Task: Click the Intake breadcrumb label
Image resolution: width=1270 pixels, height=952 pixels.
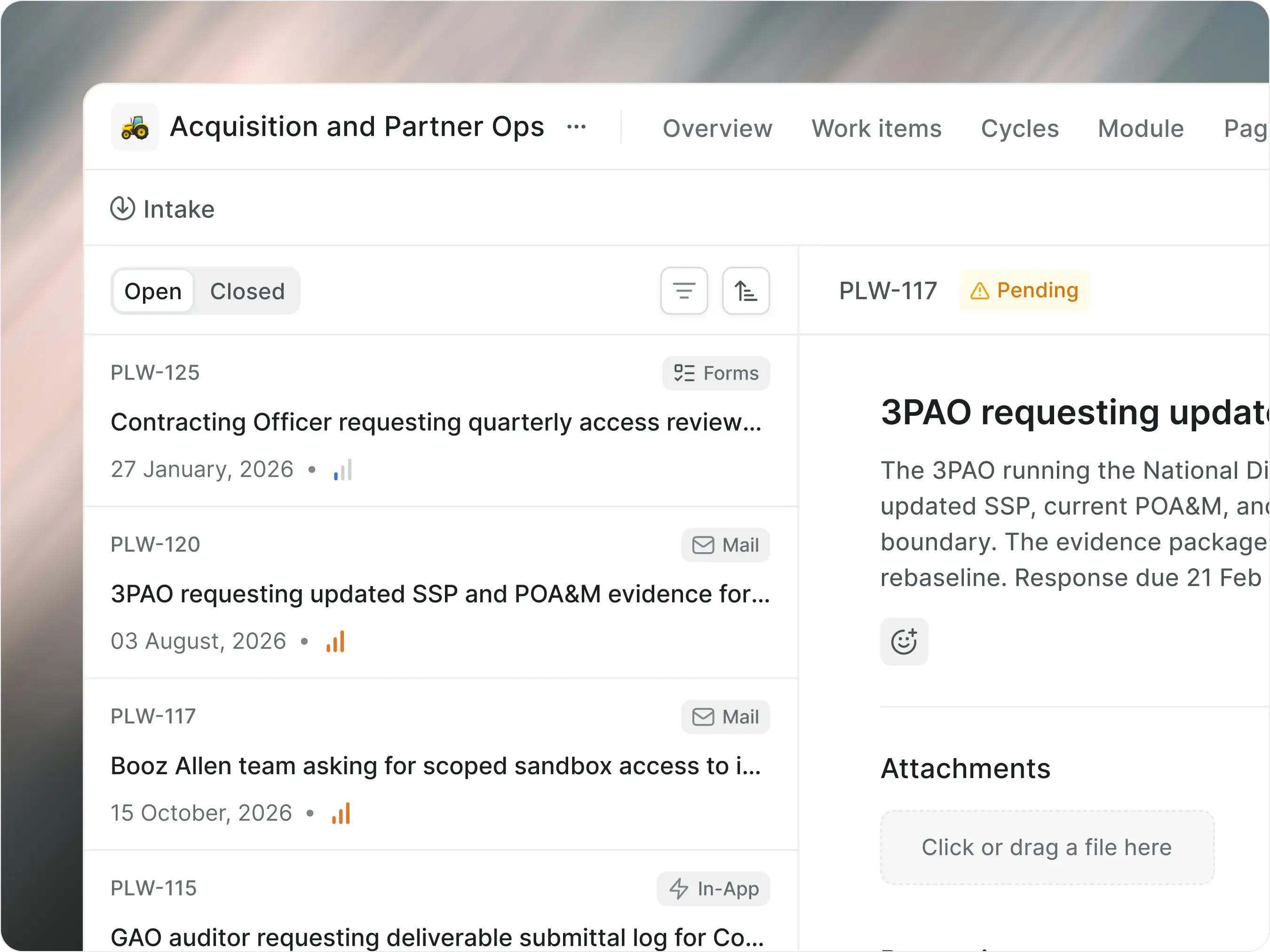Action: [x=179, y=209]
